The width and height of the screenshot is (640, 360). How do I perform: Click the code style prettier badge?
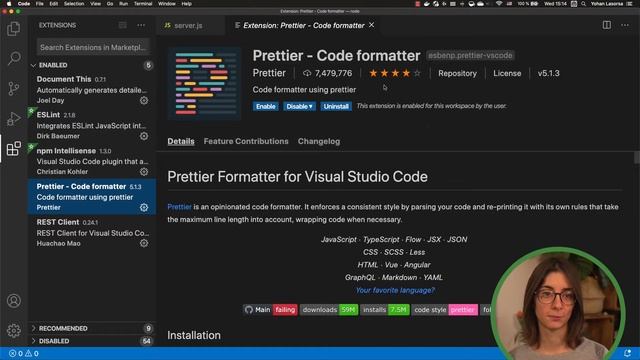pyautogui.click(x=444, y=310)
